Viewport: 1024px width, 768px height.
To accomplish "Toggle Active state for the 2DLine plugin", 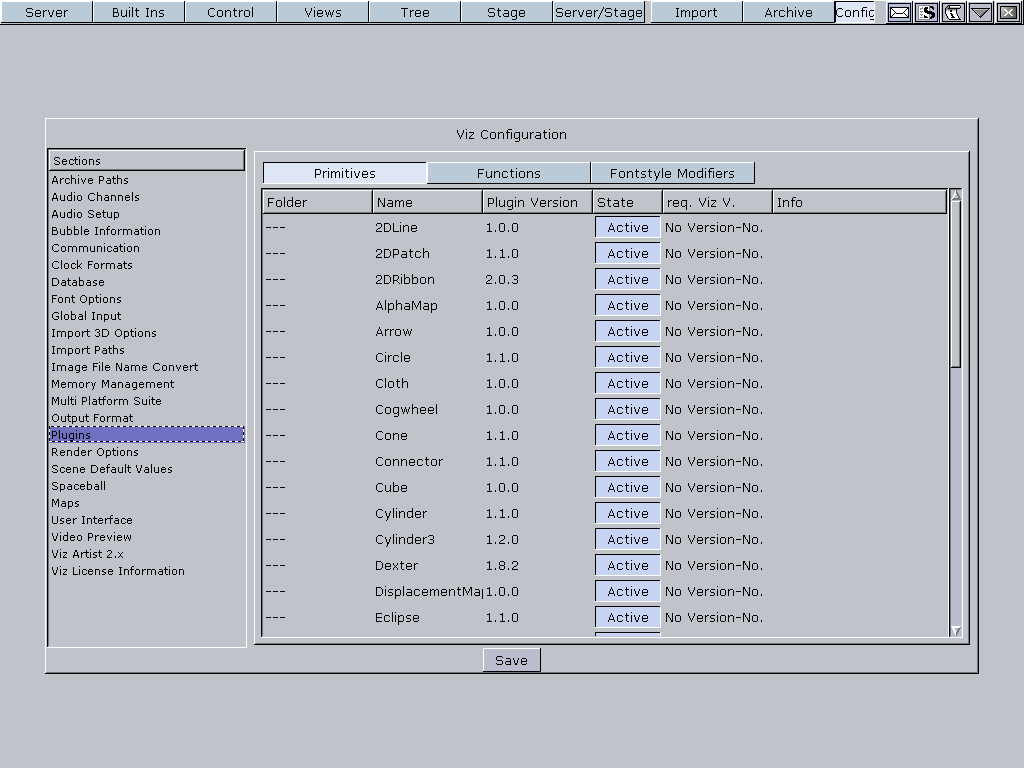I will pyautogui.click(x=626, y=227).
